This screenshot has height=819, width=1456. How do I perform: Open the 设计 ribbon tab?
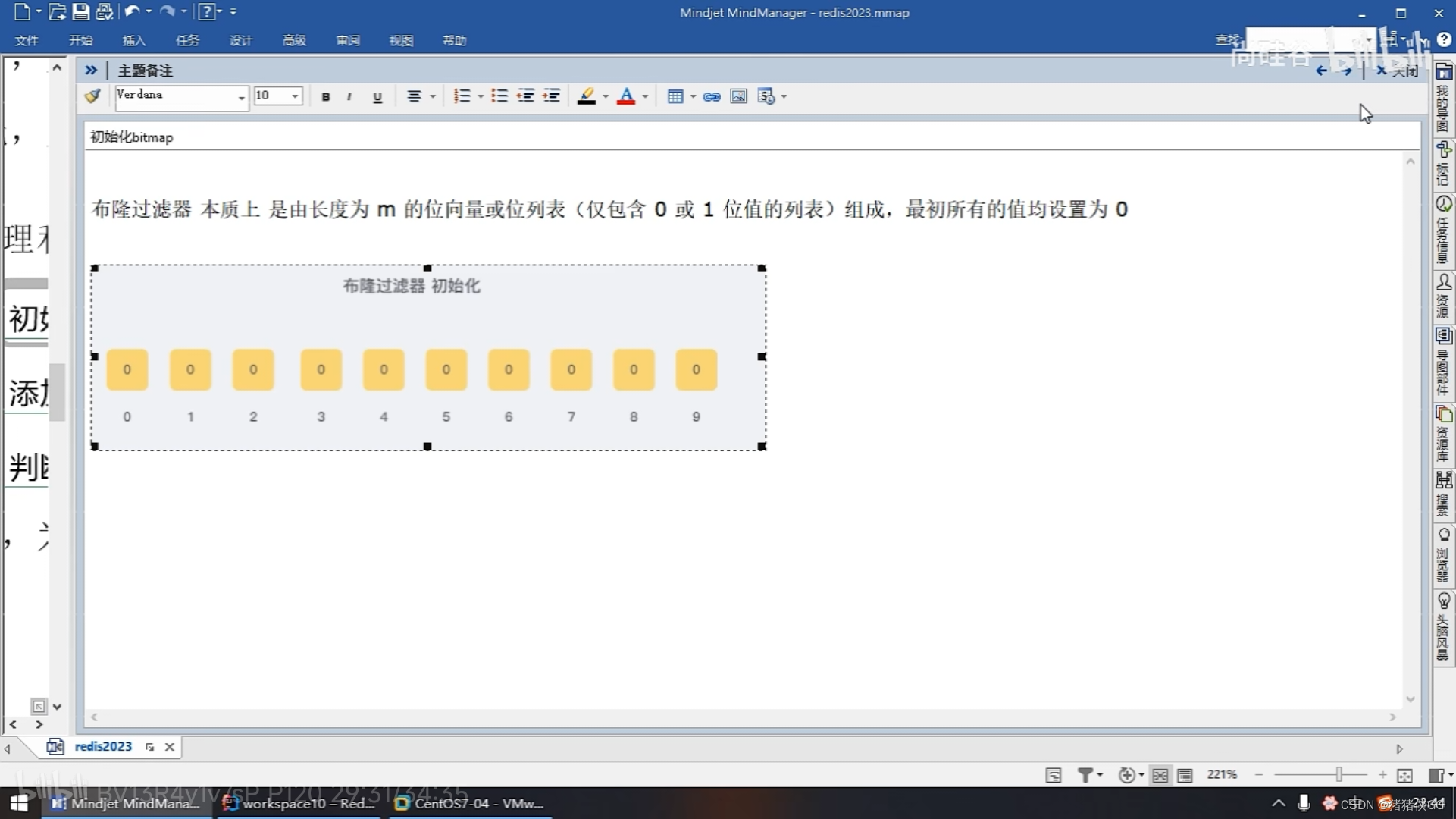coord(240,40)
